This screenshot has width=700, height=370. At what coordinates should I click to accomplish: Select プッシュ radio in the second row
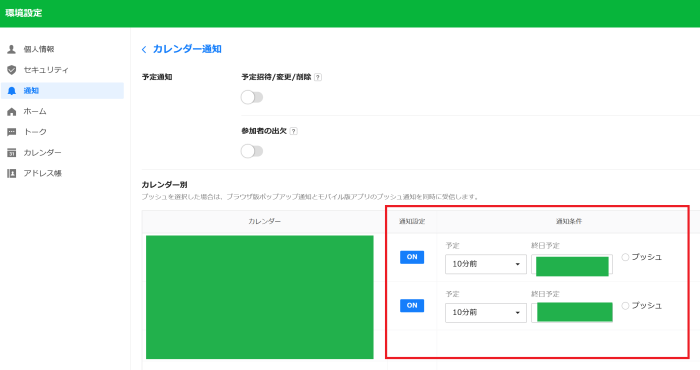(x=625, y=306)
